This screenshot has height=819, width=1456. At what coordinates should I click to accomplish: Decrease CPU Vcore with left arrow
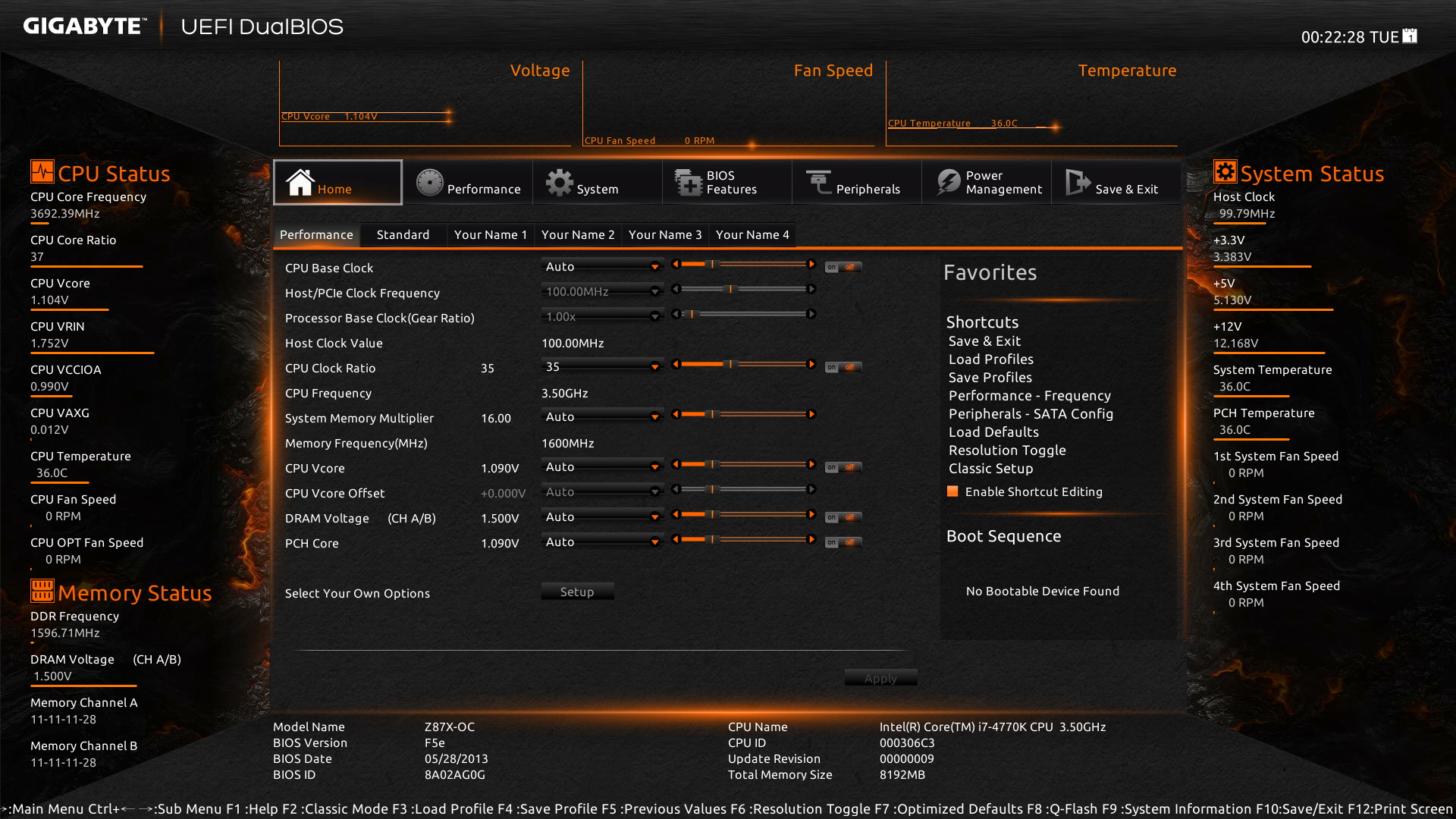(675, 464)
